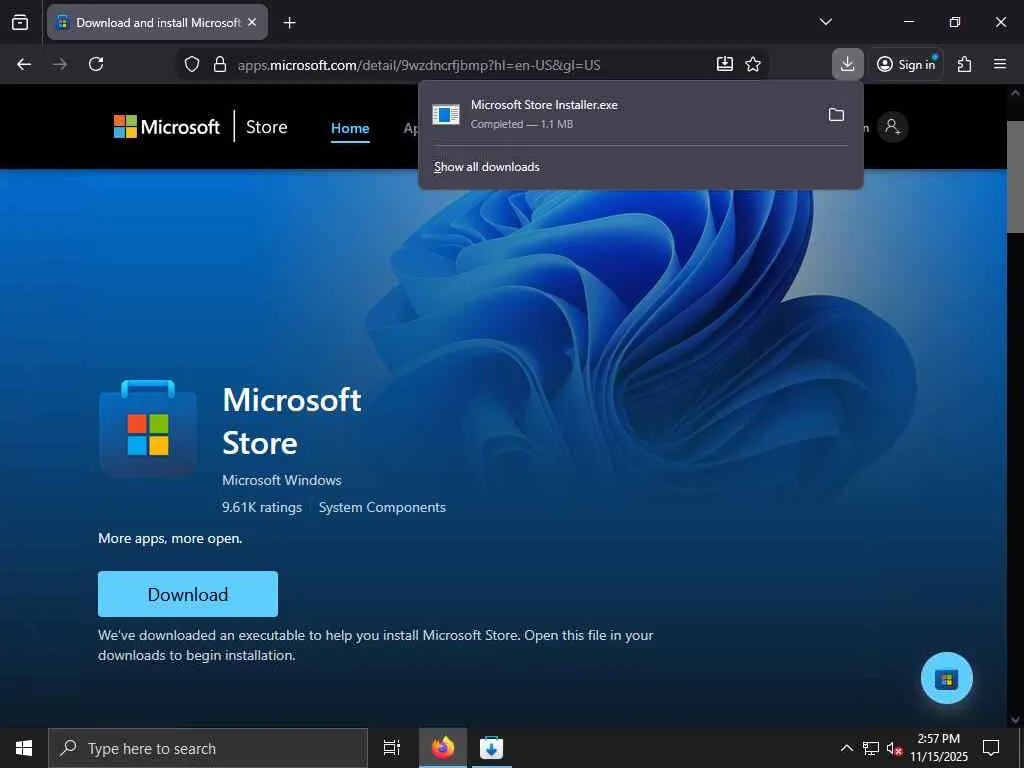Install this site as web app icon

(724, 64)
